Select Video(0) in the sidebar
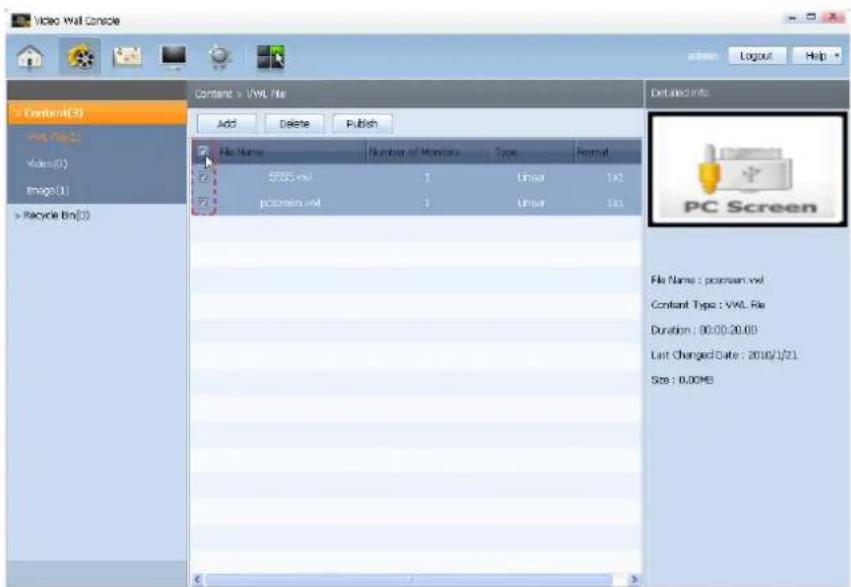 (x=47, y=163)
